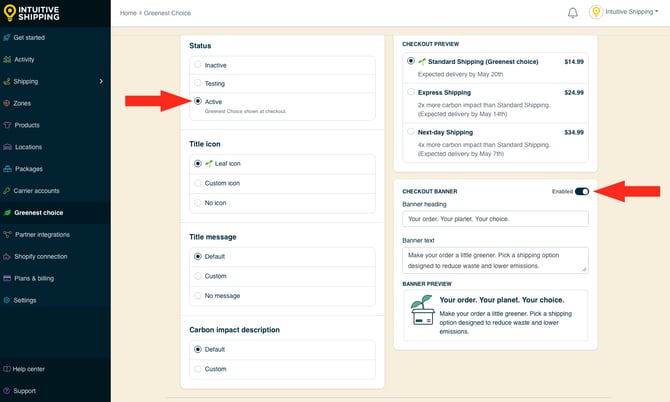The width and height of the screenshot is (670, 402).
Task: Select Default carbon impact description
Action: (x=197, y=349)
